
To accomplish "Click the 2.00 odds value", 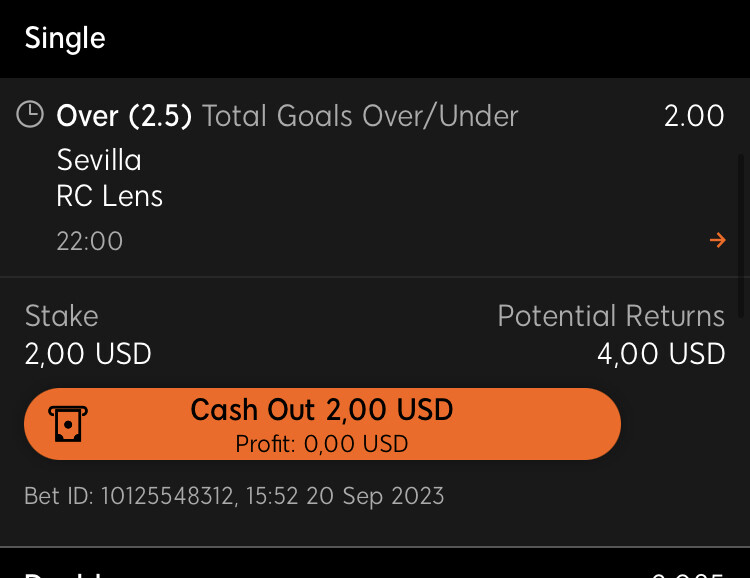I will (x=694, y=116).
